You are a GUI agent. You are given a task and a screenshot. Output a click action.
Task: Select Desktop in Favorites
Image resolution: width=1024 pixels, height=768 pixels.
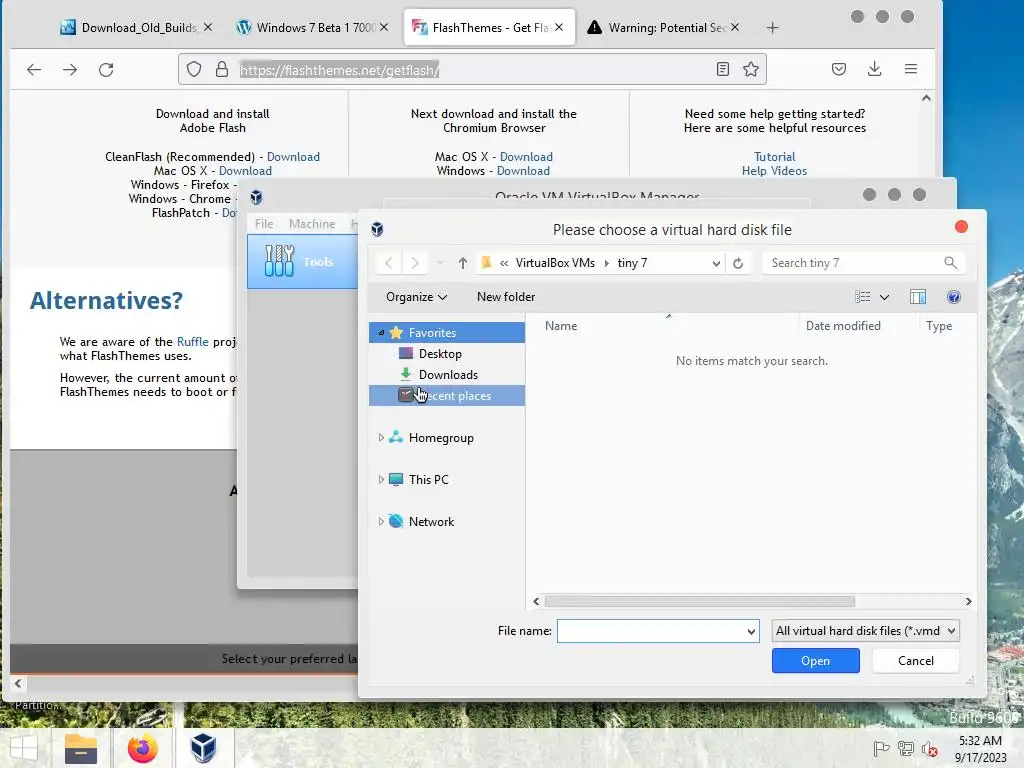[440, 353]
